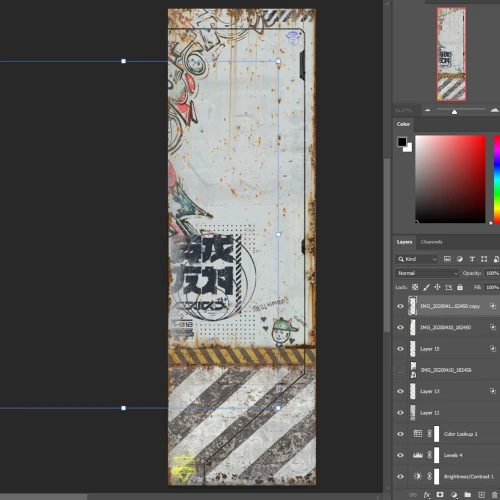Viewport: 500px width, 500px height.
Task: Hide Layer 12
Action: 400,413
